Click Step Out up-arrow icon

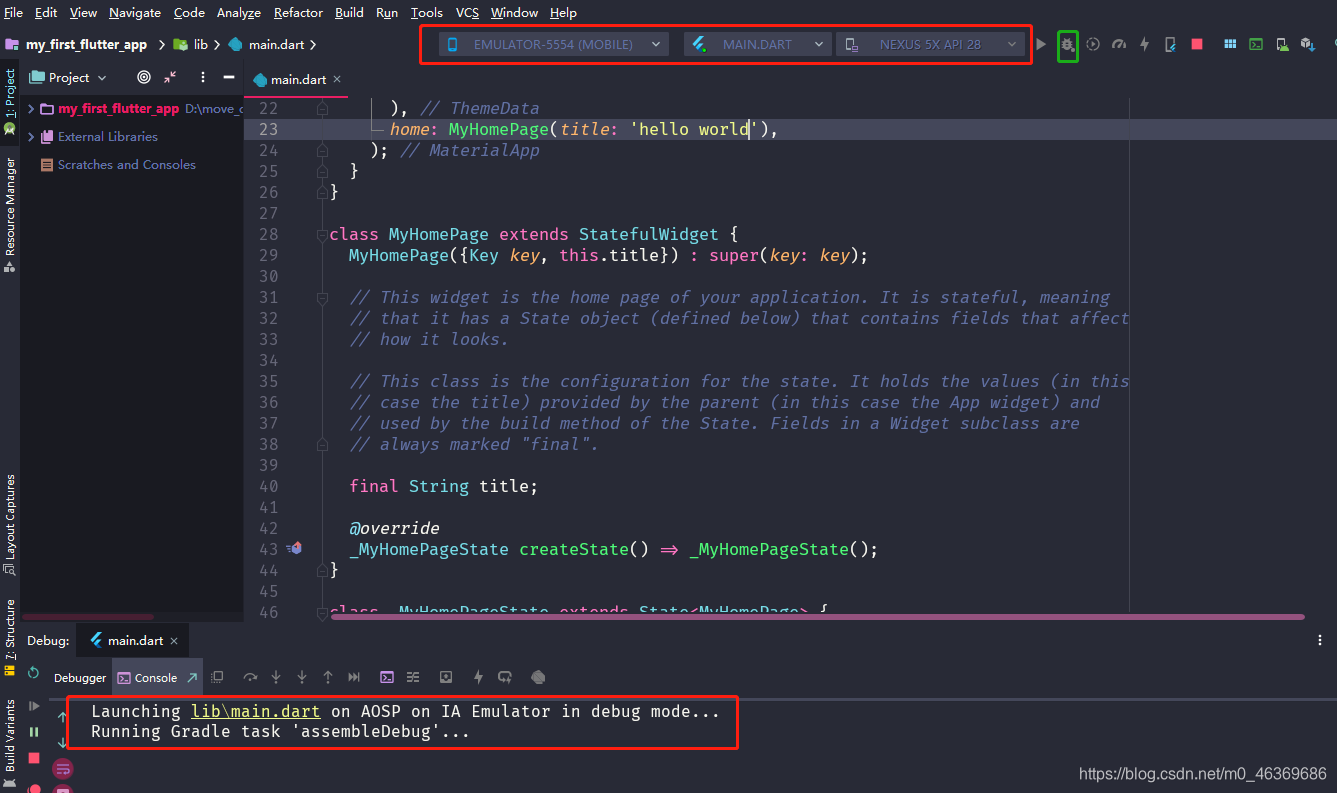click(x=328, y=677)
